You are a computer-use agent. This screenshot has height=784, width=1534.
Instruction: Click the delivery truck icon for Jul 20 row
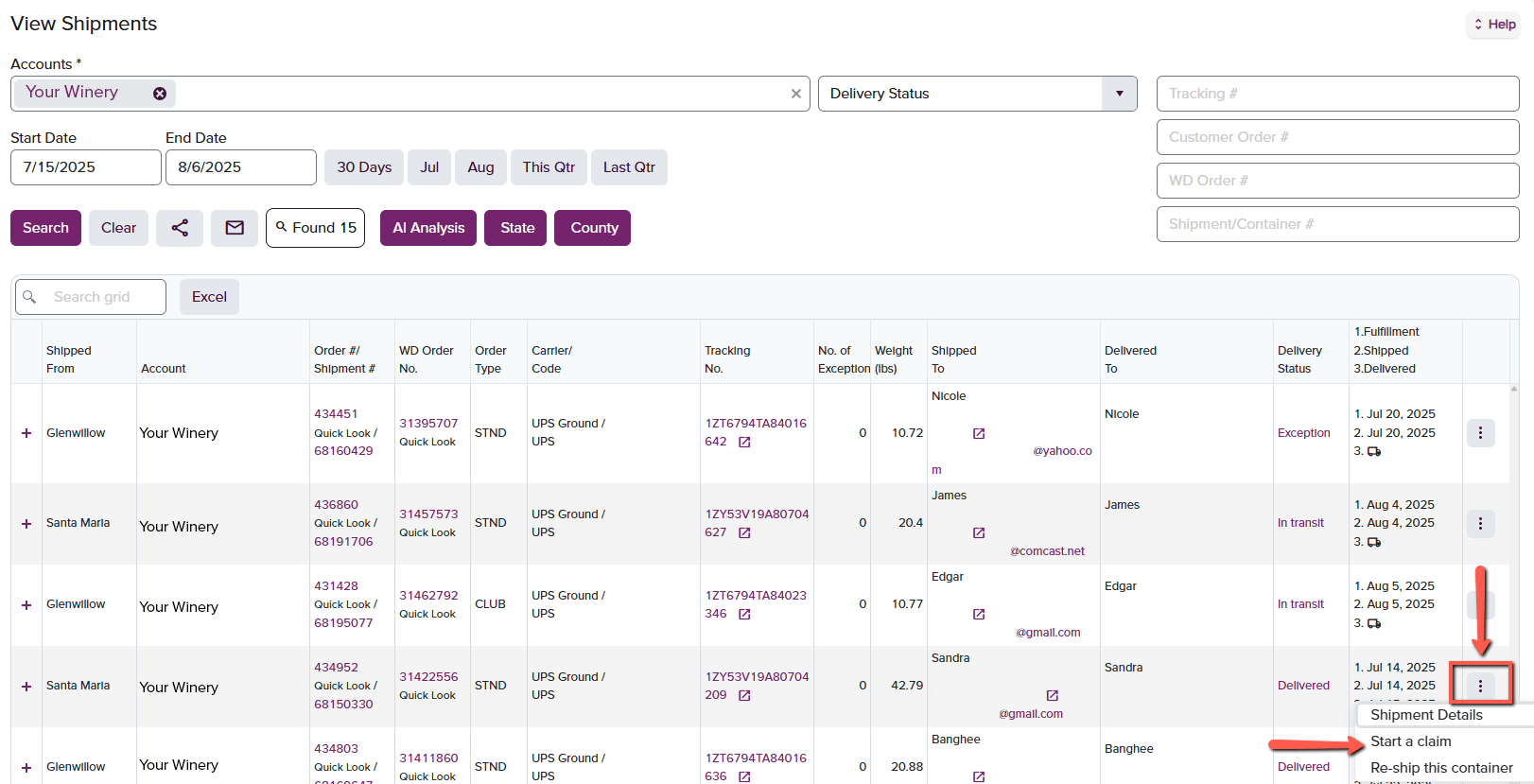point(1374,451)
